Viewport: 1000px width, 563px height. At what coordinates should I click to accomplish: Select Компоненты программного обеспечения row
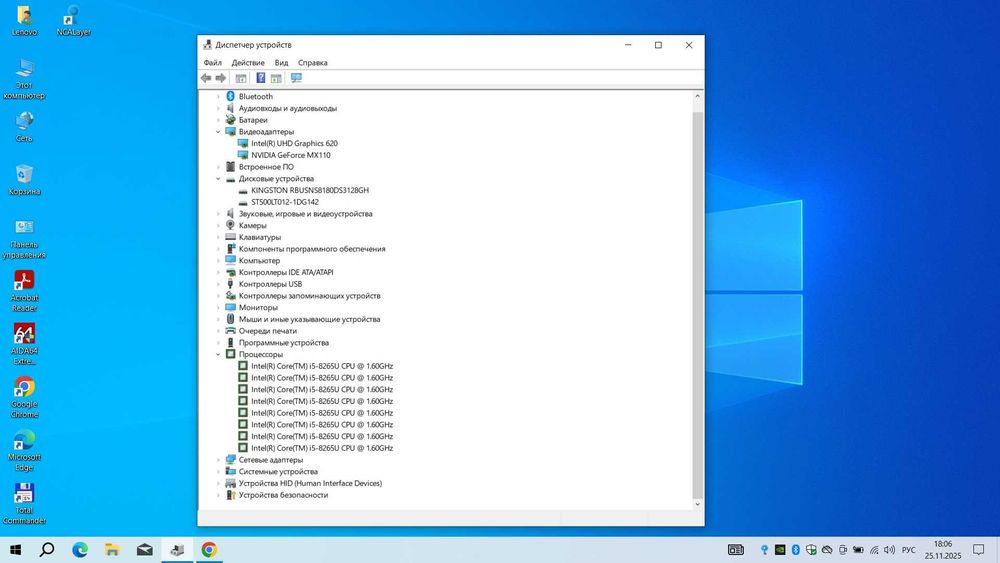tap(312, 249)
